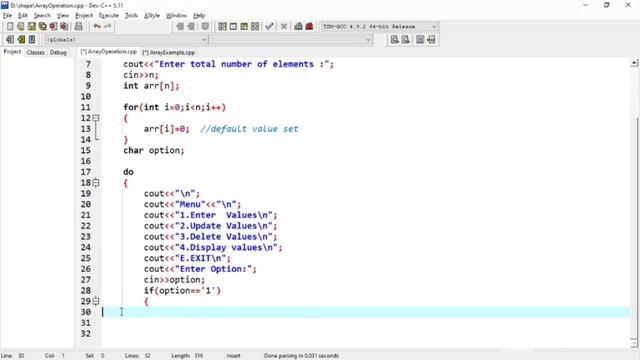Screen dimensions: 640x360
Task: Click the Open file toolbar icon
Action: 21,27
